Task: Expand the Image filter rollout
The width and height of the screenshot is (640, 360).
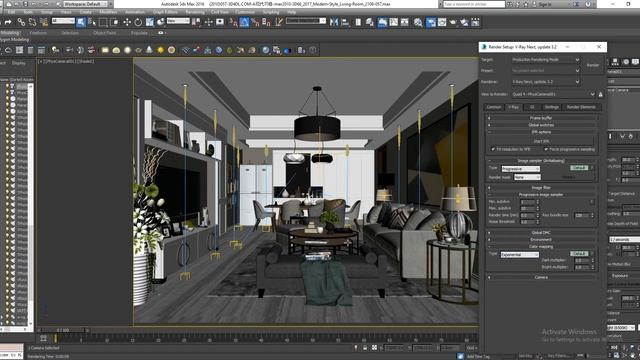Action: click(x=541, y=188)
